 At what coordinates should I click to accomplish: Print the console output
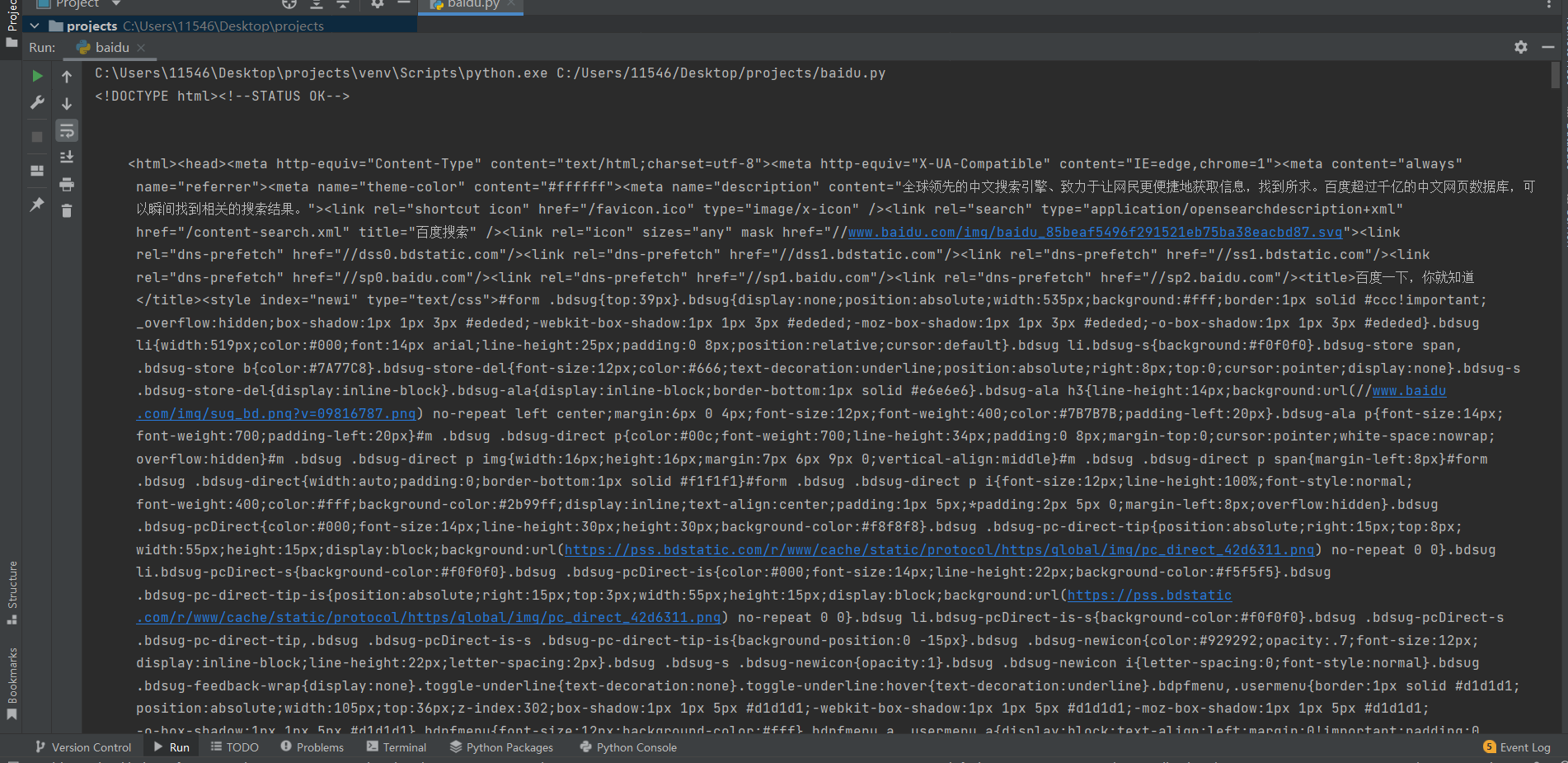[x=67, y=184]
